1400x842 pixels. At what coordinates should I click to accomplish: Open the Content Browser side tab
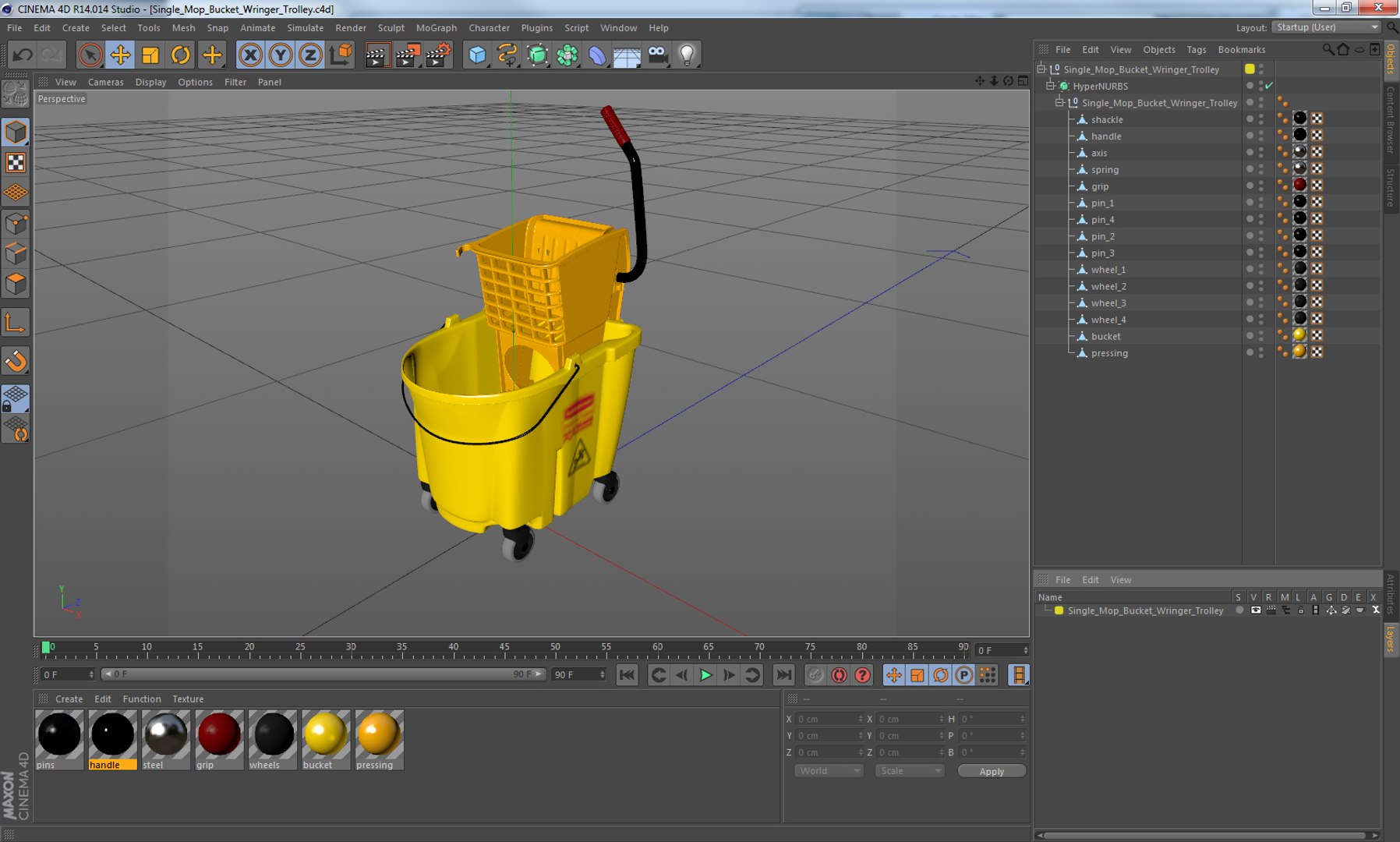[x=1391, y=119]
